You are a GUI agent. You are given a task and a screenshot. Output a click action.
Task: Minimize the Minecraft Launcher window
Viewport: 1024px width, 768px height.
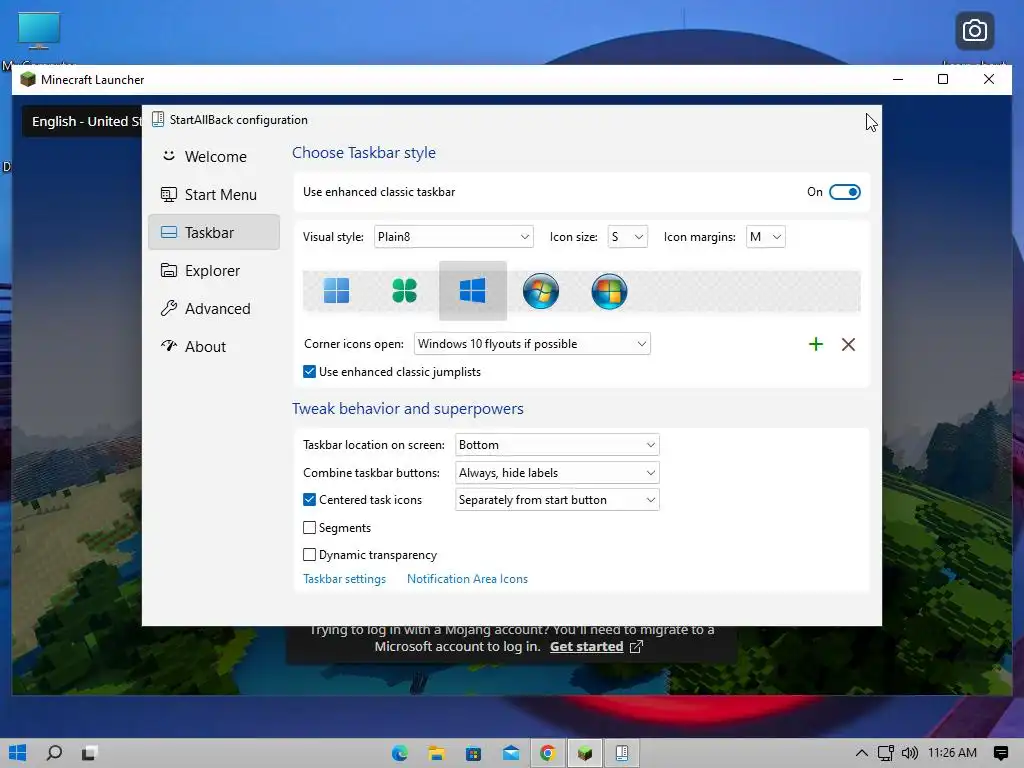(x=898, y=79)
